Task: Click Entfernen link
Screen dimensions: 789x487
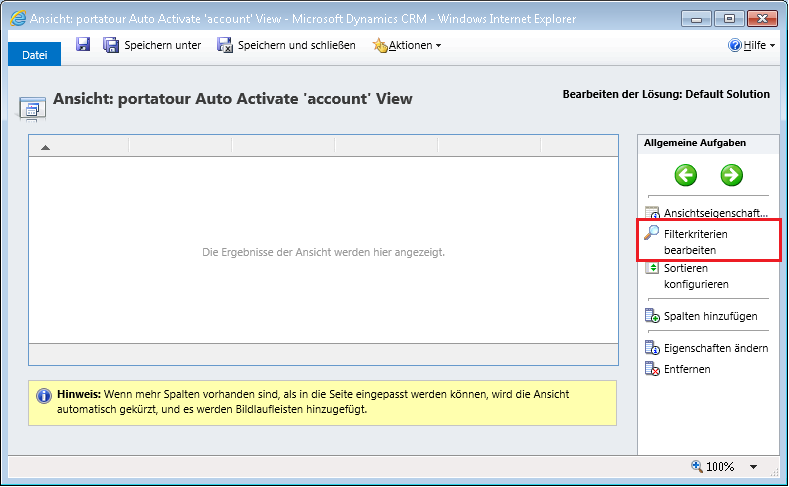Action: [x=687, y=369]
